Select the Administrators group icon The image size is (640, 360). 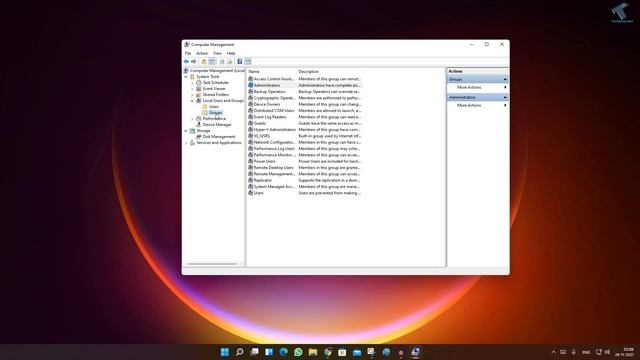(x=251, y=85)
